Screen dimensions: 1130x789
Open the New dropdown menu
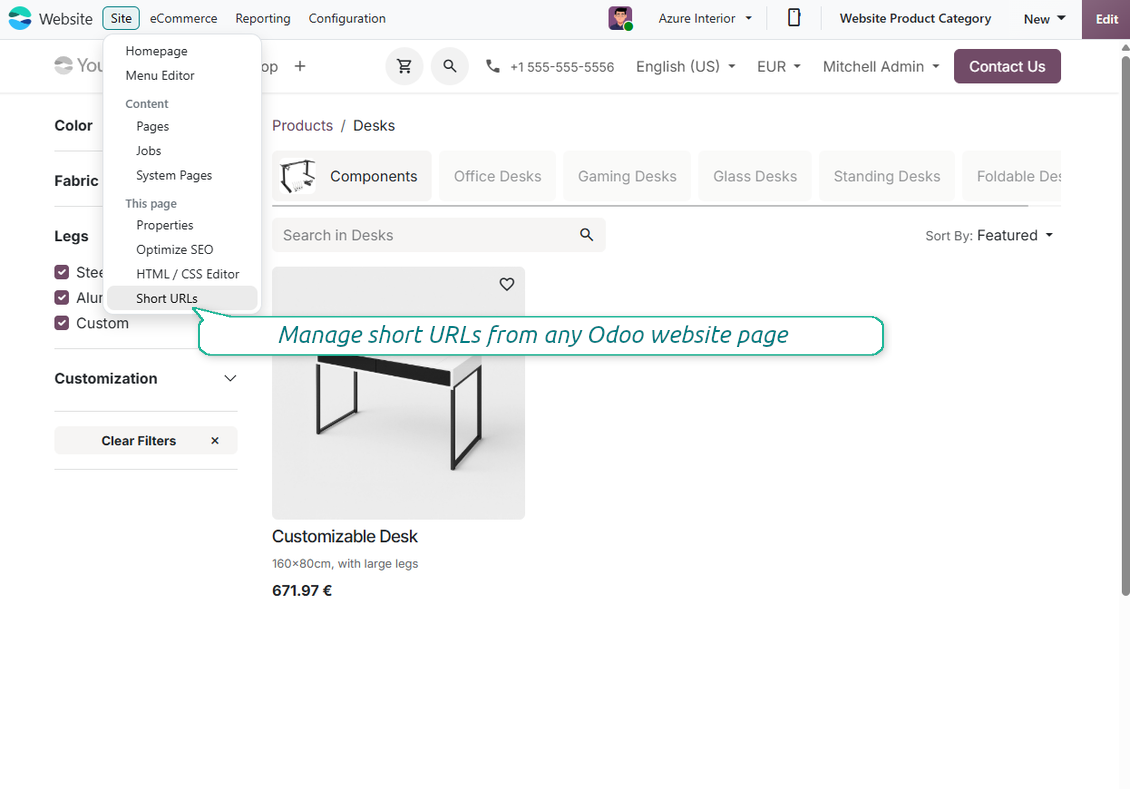click(x=1044, y=19)
